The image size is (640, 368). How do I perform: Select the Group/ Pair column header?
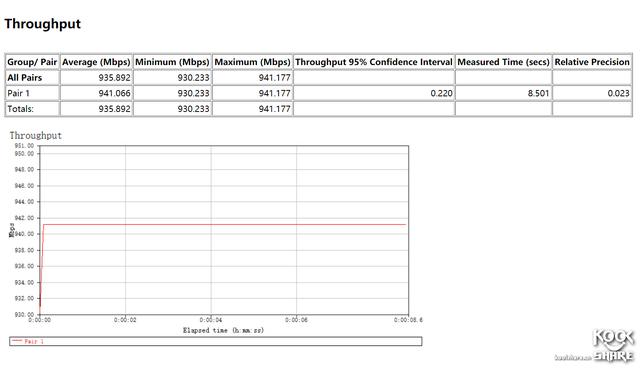pos(32,62)
